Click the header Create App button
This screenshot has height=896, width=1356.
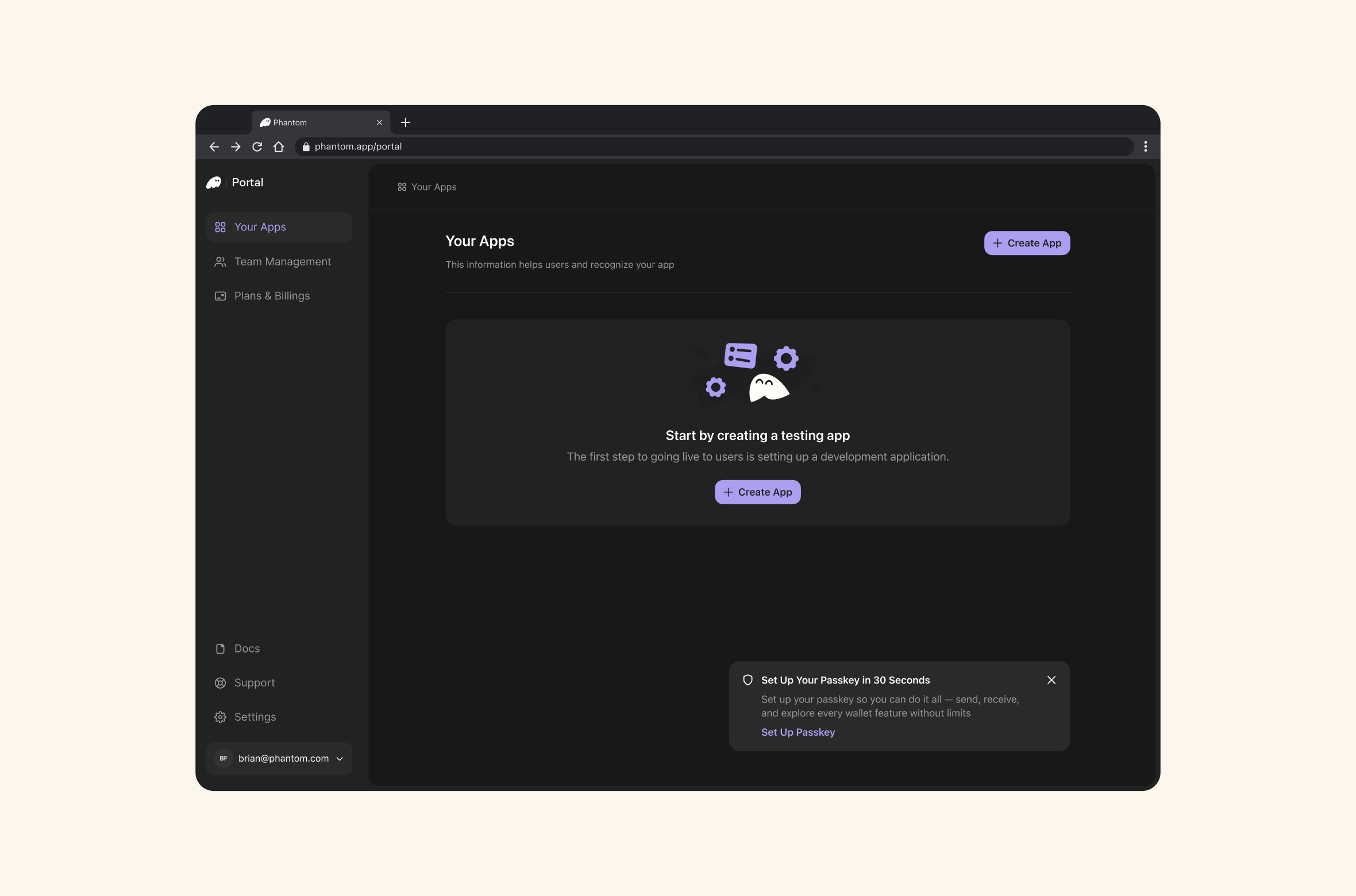(x=1027, y=244)
